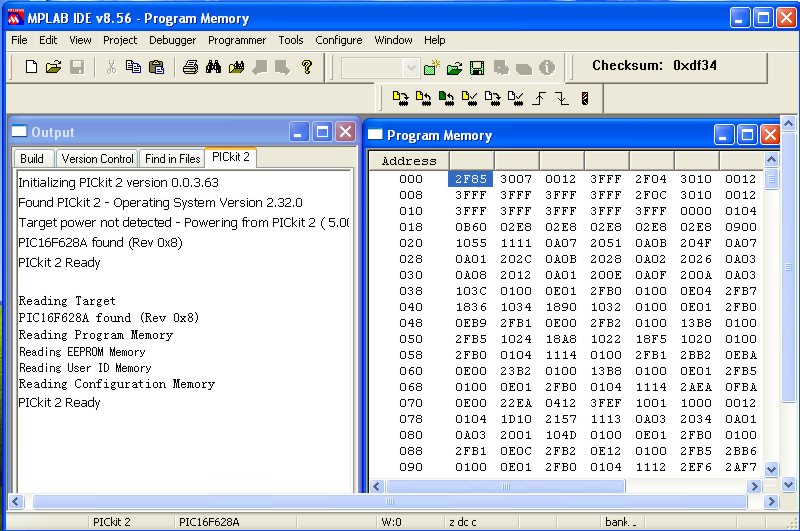Open the Configure menu
The width and height of the screenshot is (800, 531).
[x=339, y=40]
